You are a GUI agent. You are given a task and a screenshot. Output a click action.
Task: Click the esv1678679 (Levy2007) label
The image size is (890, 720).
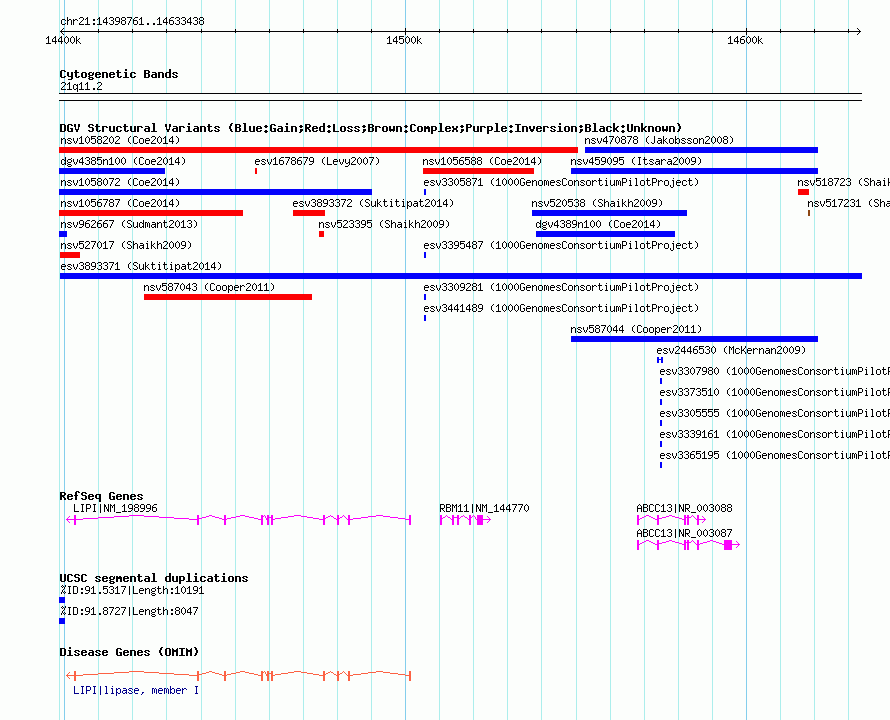(317, 161)
